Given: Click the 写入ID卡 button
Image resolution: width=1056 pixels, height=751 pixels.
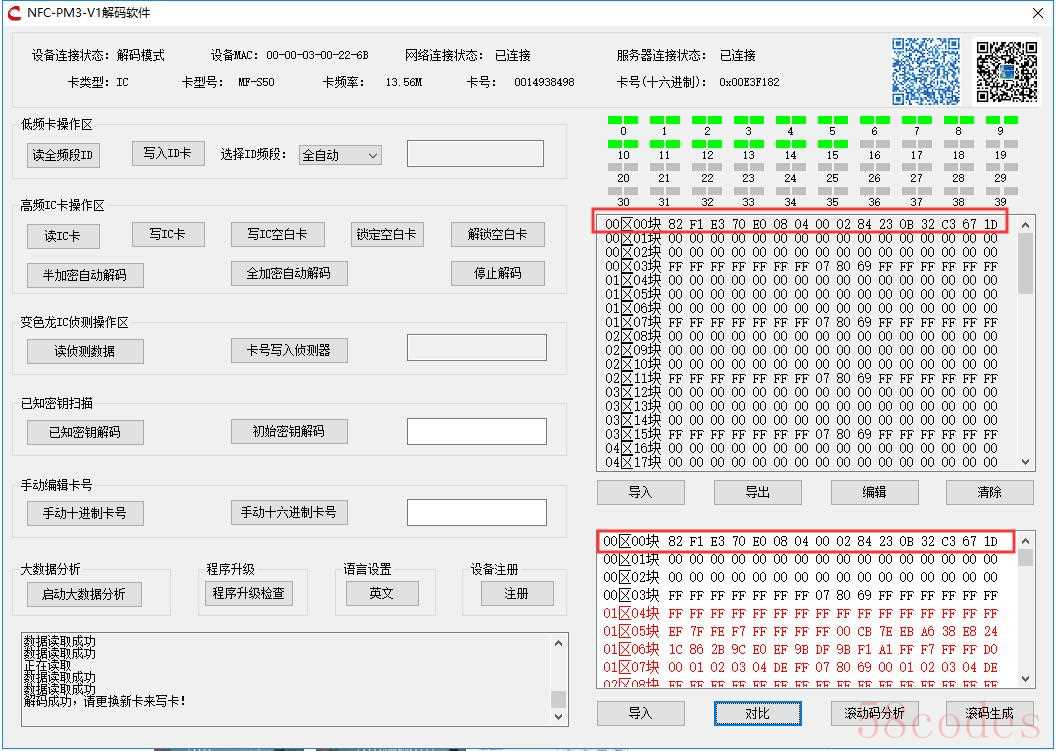Looking at the screenshot, I should [168, 154].
